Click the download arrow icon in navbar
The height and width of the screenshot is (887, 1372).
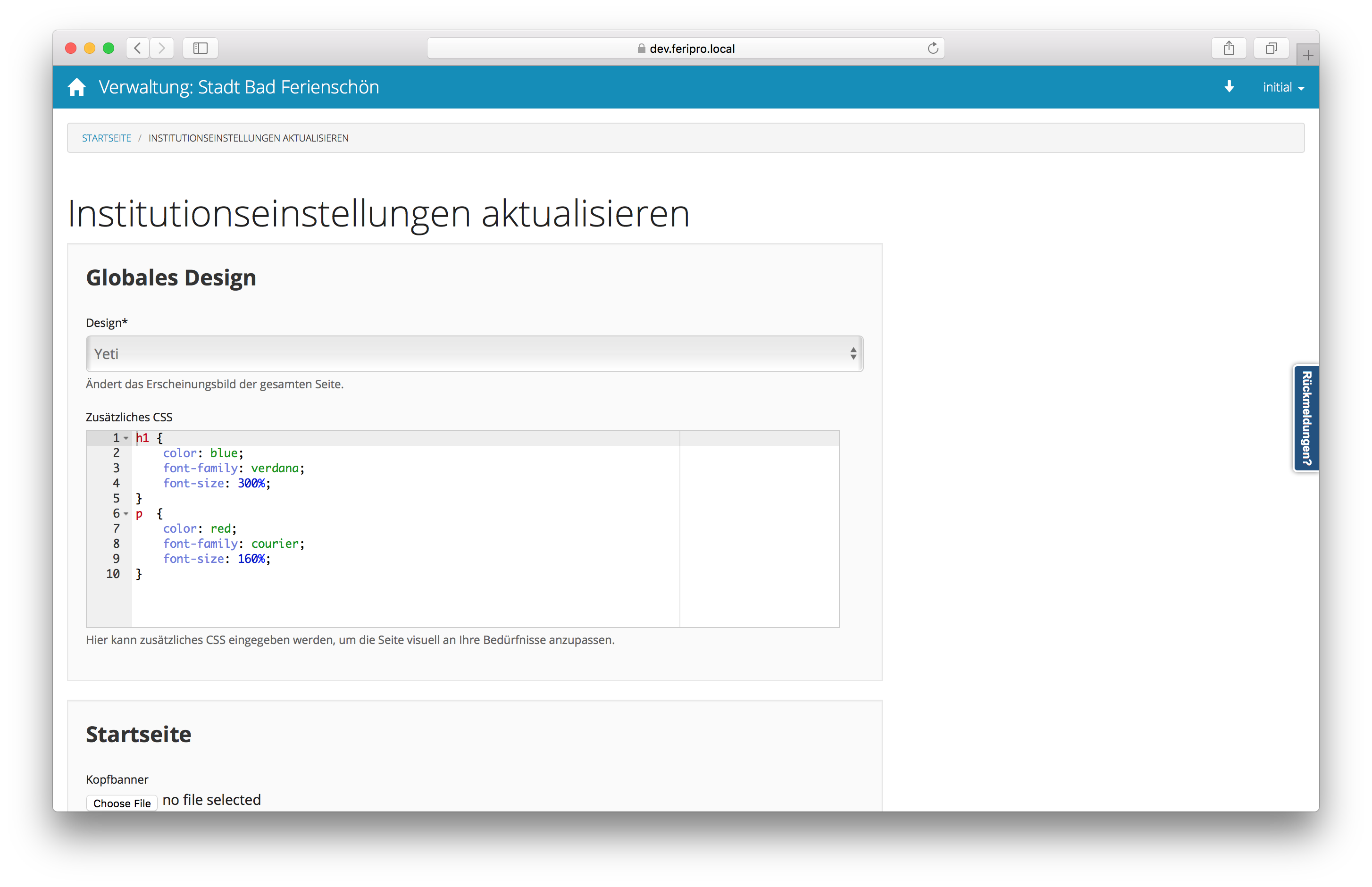pyautogui.click(x=1229, y=87)
